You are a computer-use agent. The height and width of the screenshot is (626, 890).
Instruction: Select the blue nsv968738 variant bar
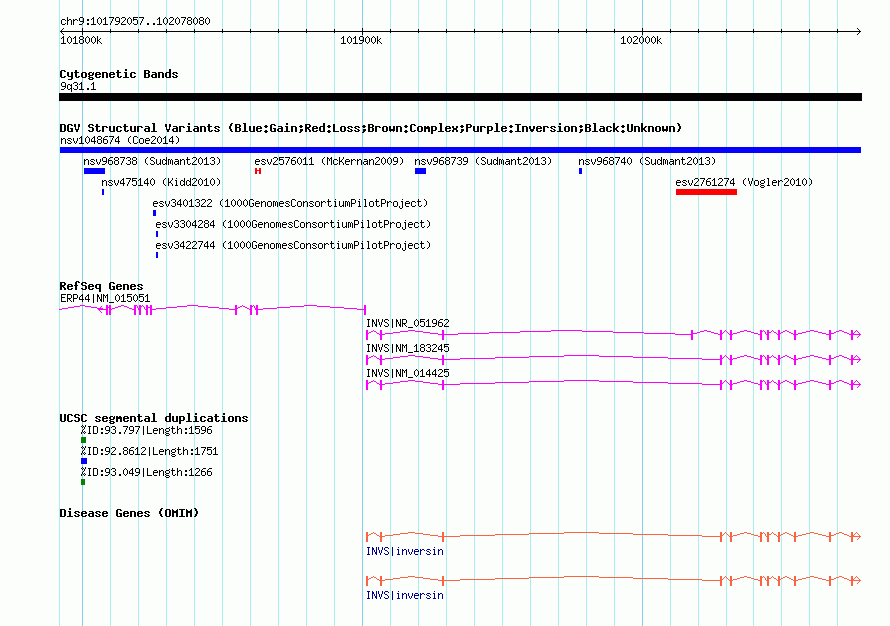click(x=94, y=171)
